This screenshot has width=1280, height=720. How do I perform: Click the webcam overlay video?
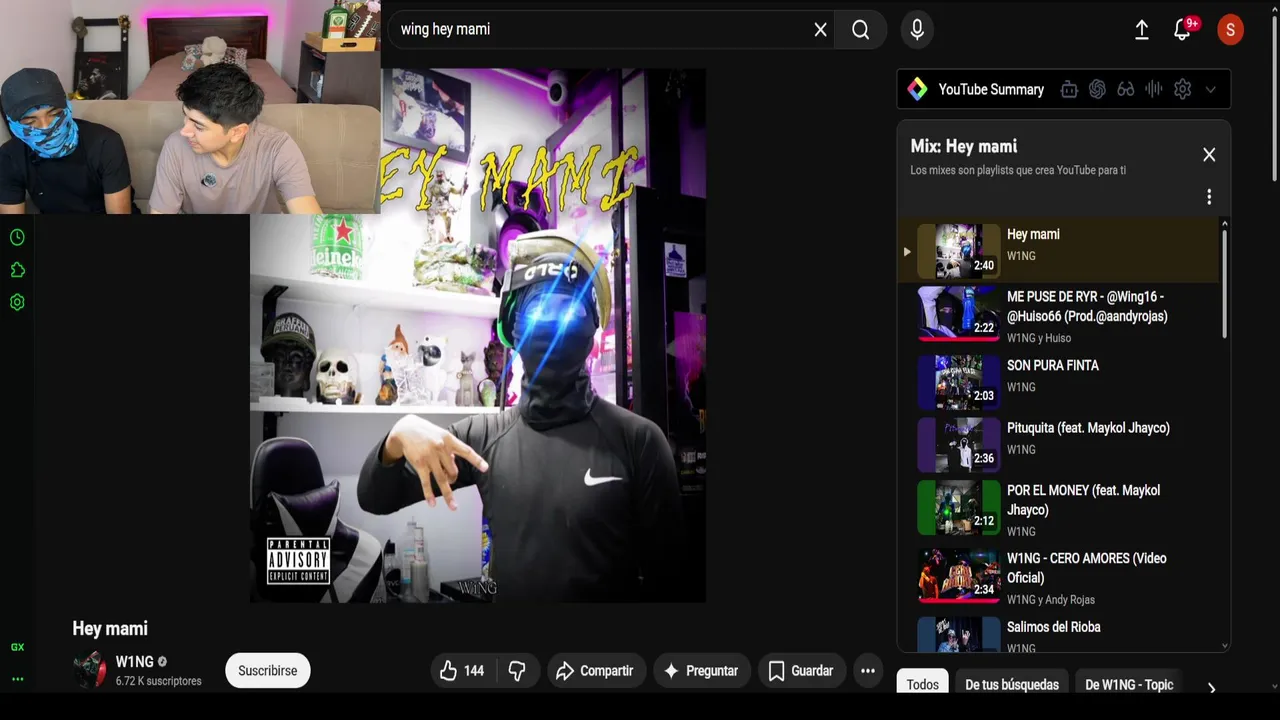click(x=190, y=107)
